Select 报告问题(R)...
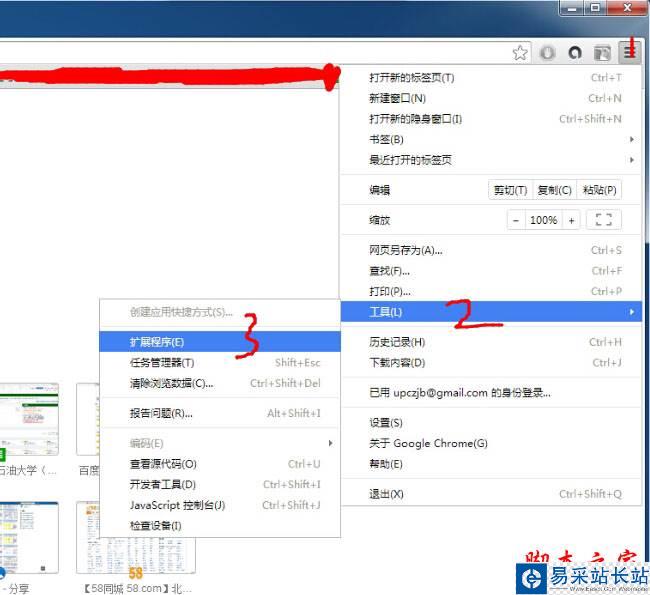This screenshot has height=595, width=650. click(220, 413)
